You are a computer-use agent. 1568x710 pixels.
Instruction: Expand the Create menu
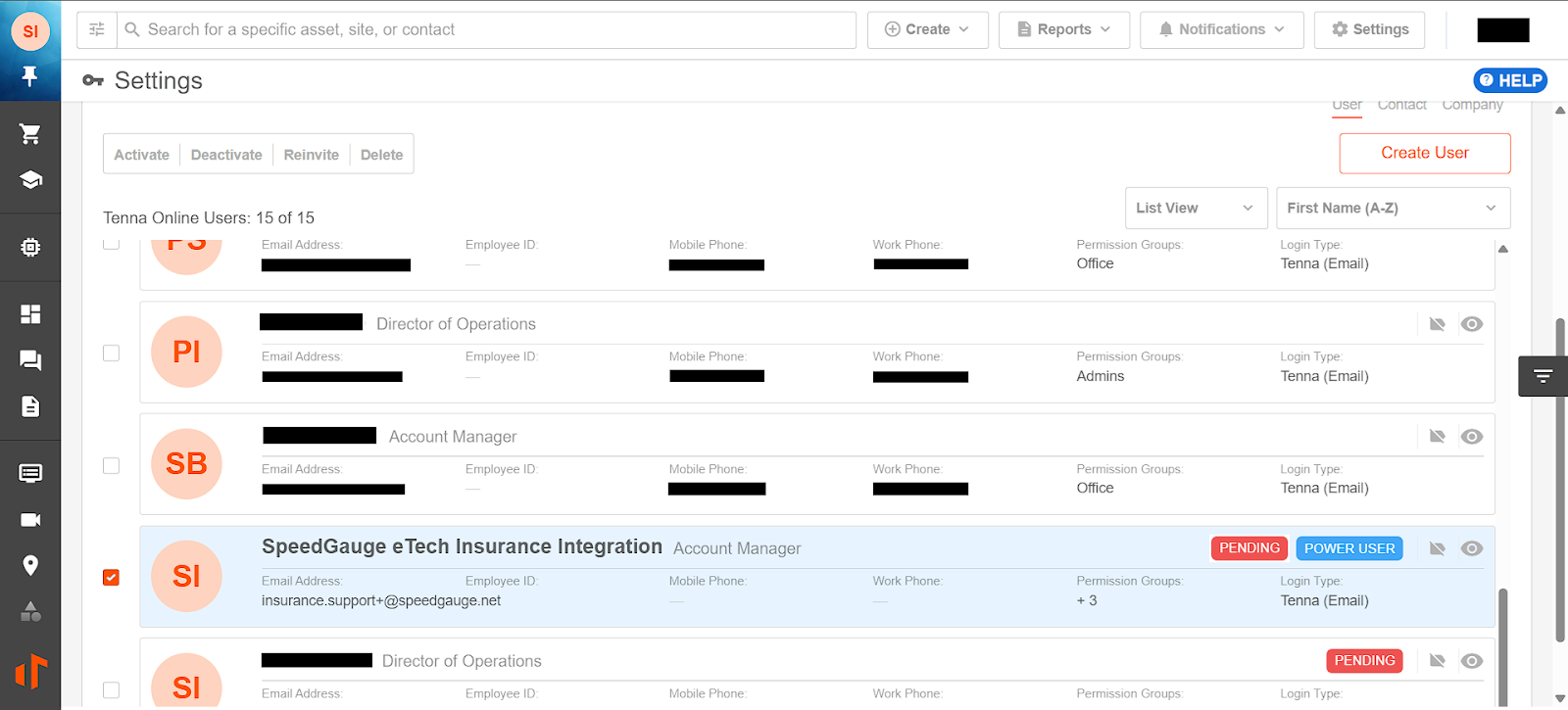point(927,29)
